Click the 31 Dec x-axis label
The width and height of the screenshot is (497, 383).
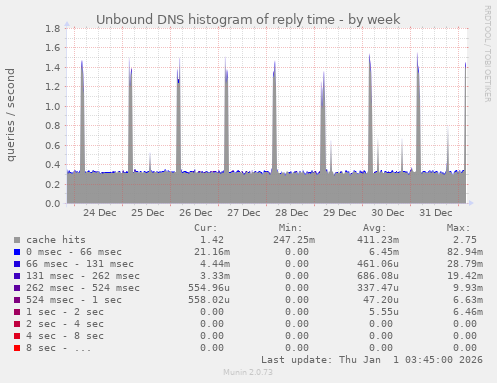coord(436,213)
